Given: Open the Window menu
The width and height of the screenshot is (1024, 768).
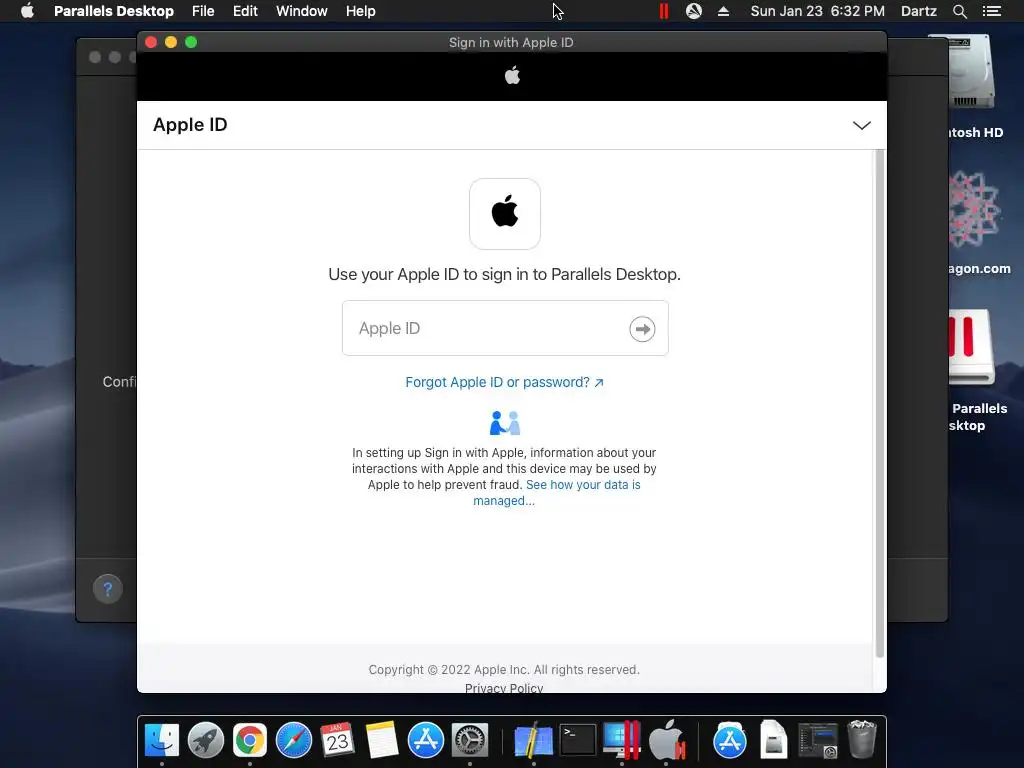Looking at the screenshot, I should (302, 11).
